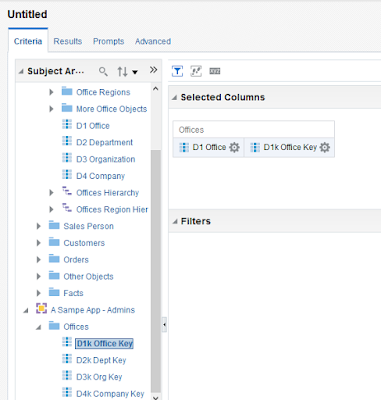The width and height of the screenshot is (381, 400).
Task: Collapse the Offices folder under Admins
Action: pos(39,327)
